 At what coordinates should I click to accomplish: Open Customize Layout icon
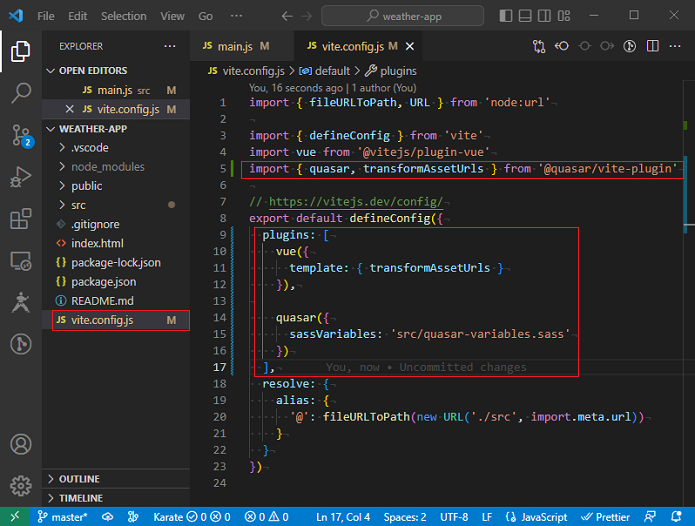point(564,16)
